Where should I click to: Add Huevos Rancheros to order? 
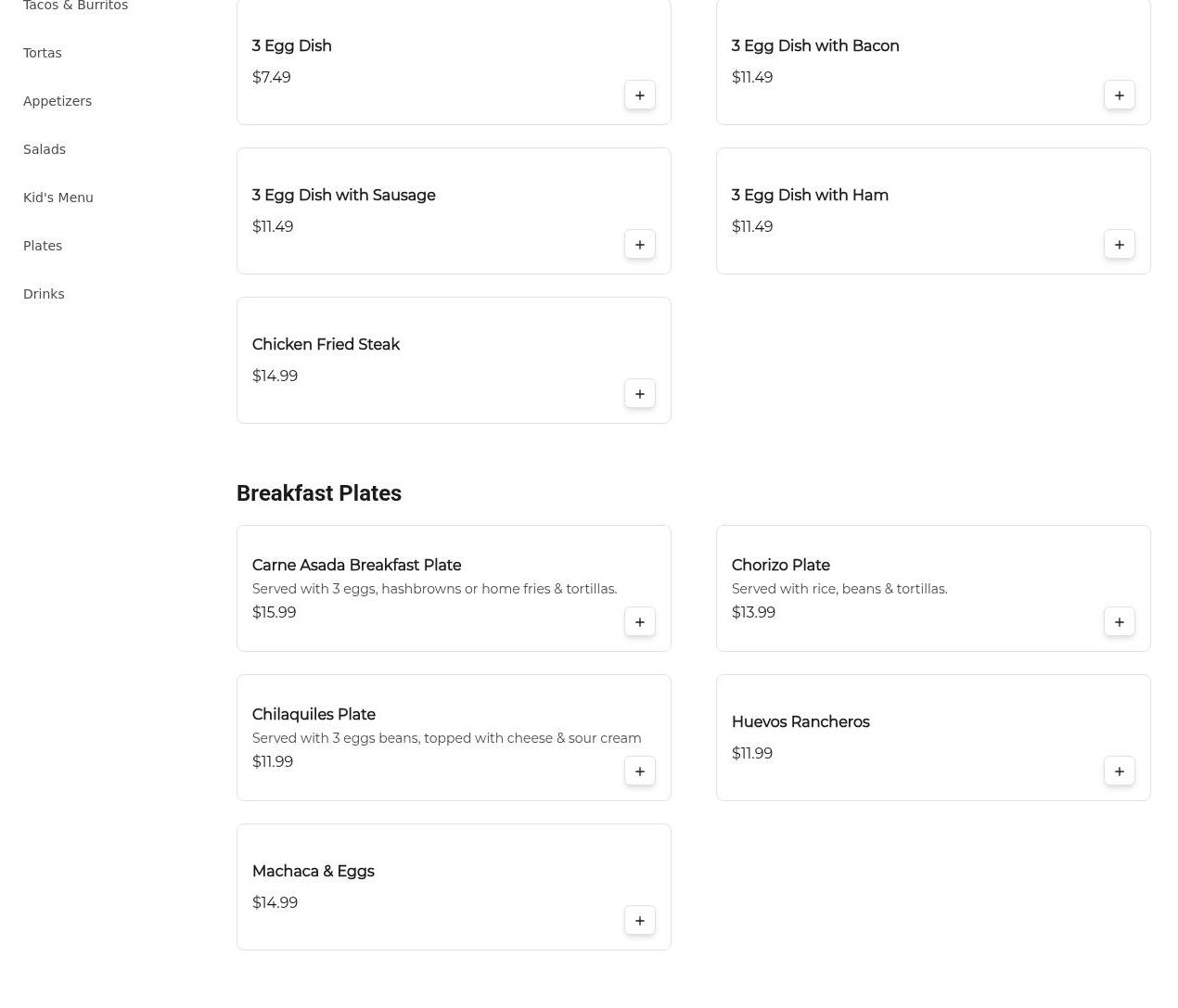point(1119,772)
